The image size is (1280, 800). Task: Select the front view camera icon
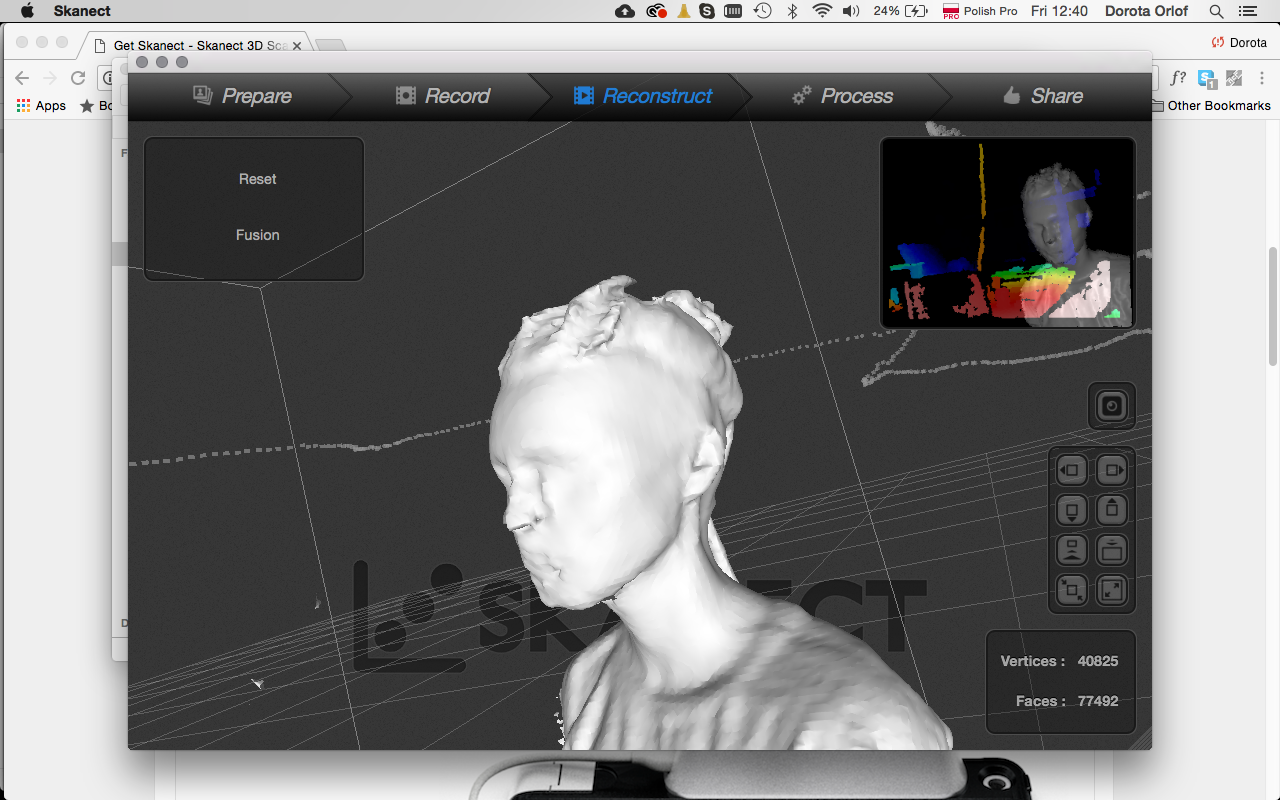[x=1071, y=549]
